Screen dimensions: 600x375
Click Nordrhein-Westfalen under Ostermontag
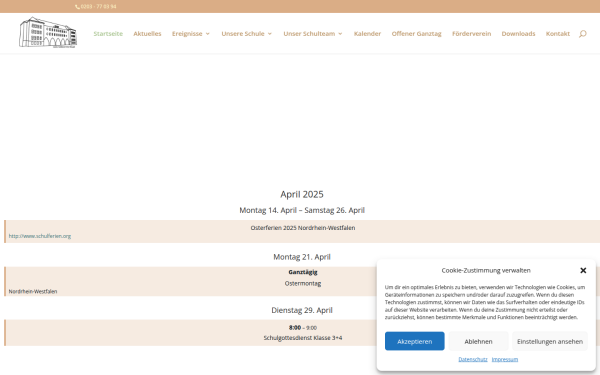33,292
